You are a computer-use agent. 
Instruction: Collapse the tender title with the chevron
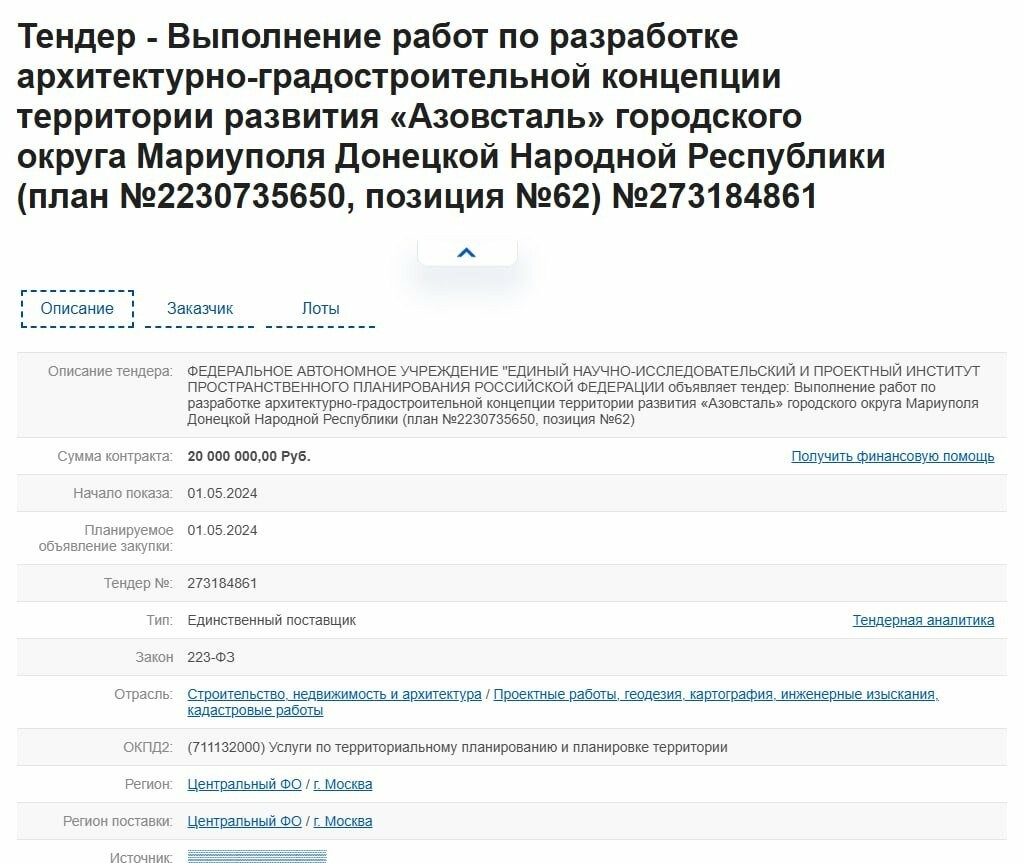coord(467,252)
